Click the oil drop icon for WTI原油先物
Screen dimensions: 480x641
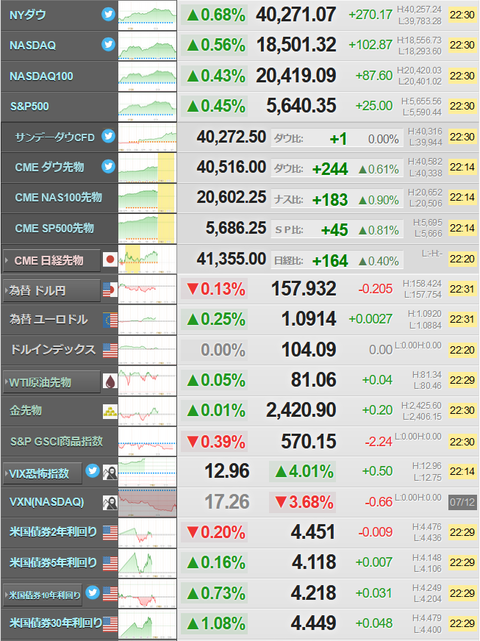[x=110, y=381]
